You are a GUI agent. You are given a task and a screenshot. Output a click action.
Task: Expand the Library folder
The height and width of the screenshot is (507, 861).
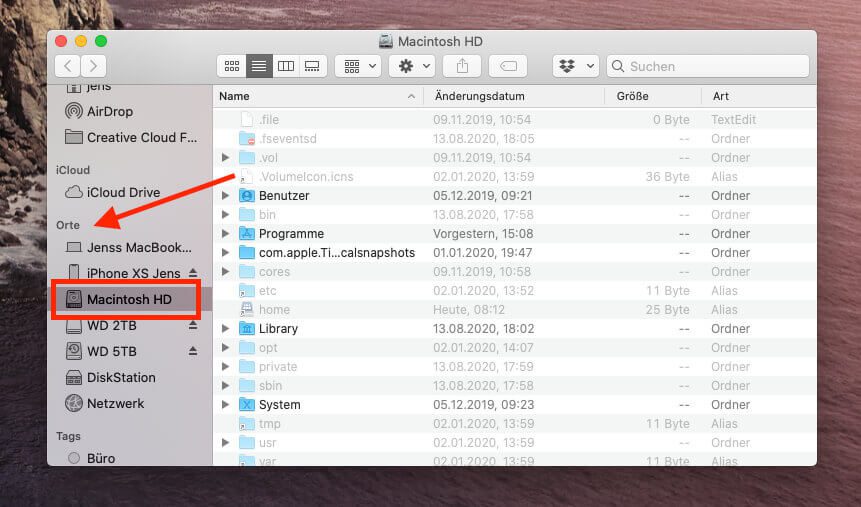coord(225,328)
